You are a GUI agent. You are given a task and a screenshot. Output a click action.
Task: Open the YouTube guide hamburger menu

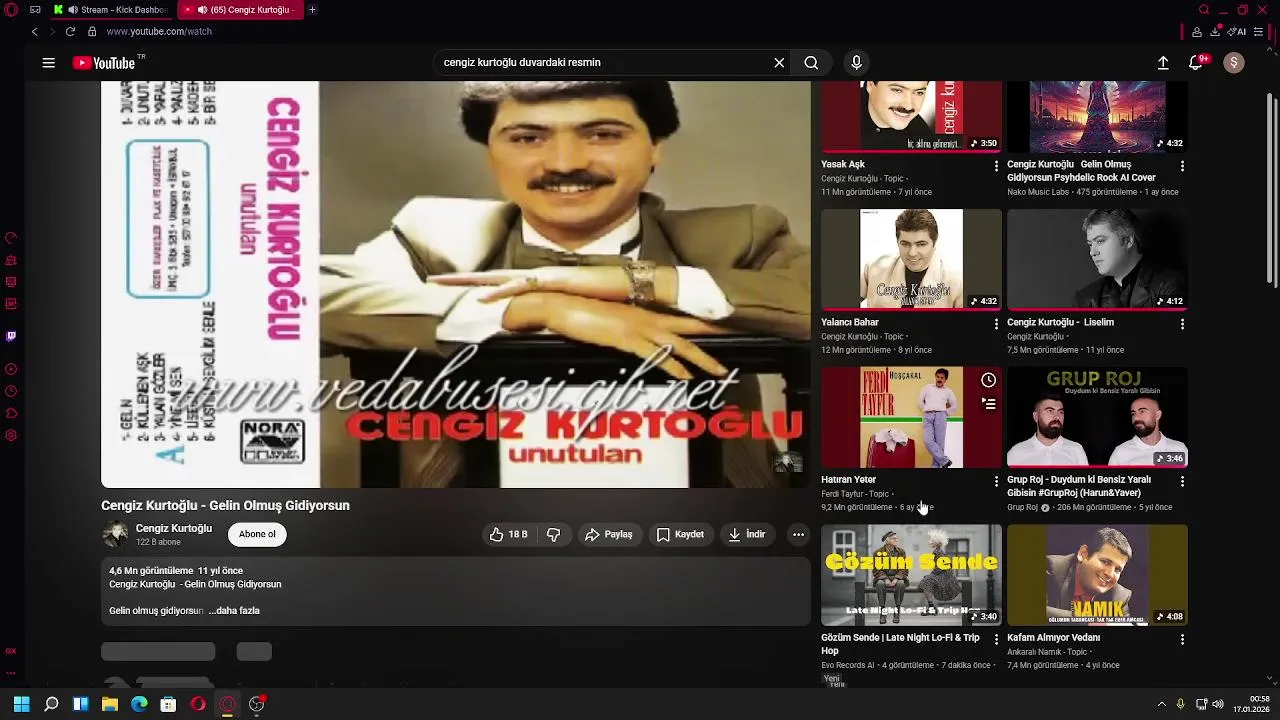48,63
